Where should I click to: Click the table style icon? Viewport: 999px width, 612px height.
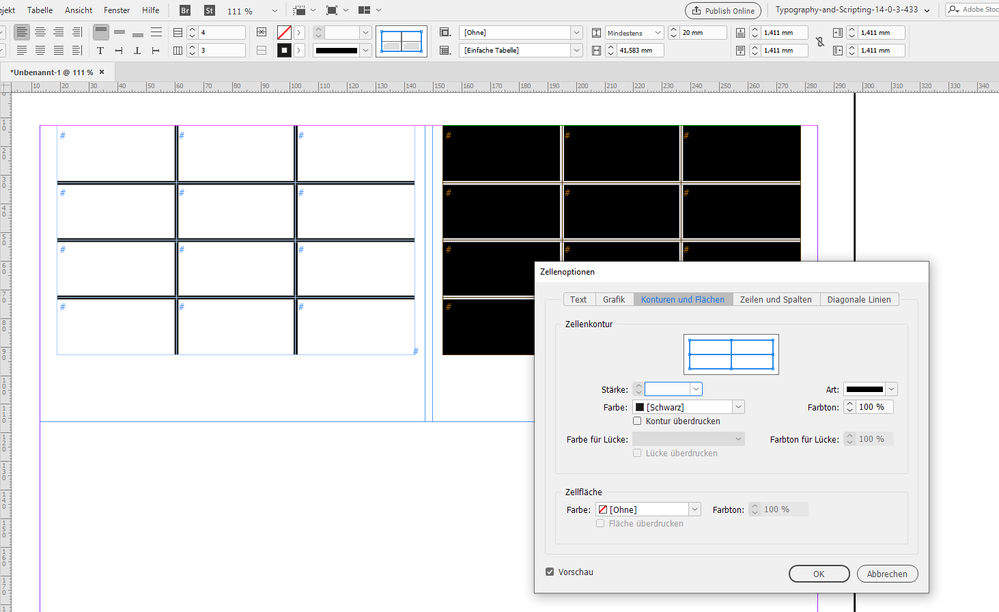click(x=445, y=50)
